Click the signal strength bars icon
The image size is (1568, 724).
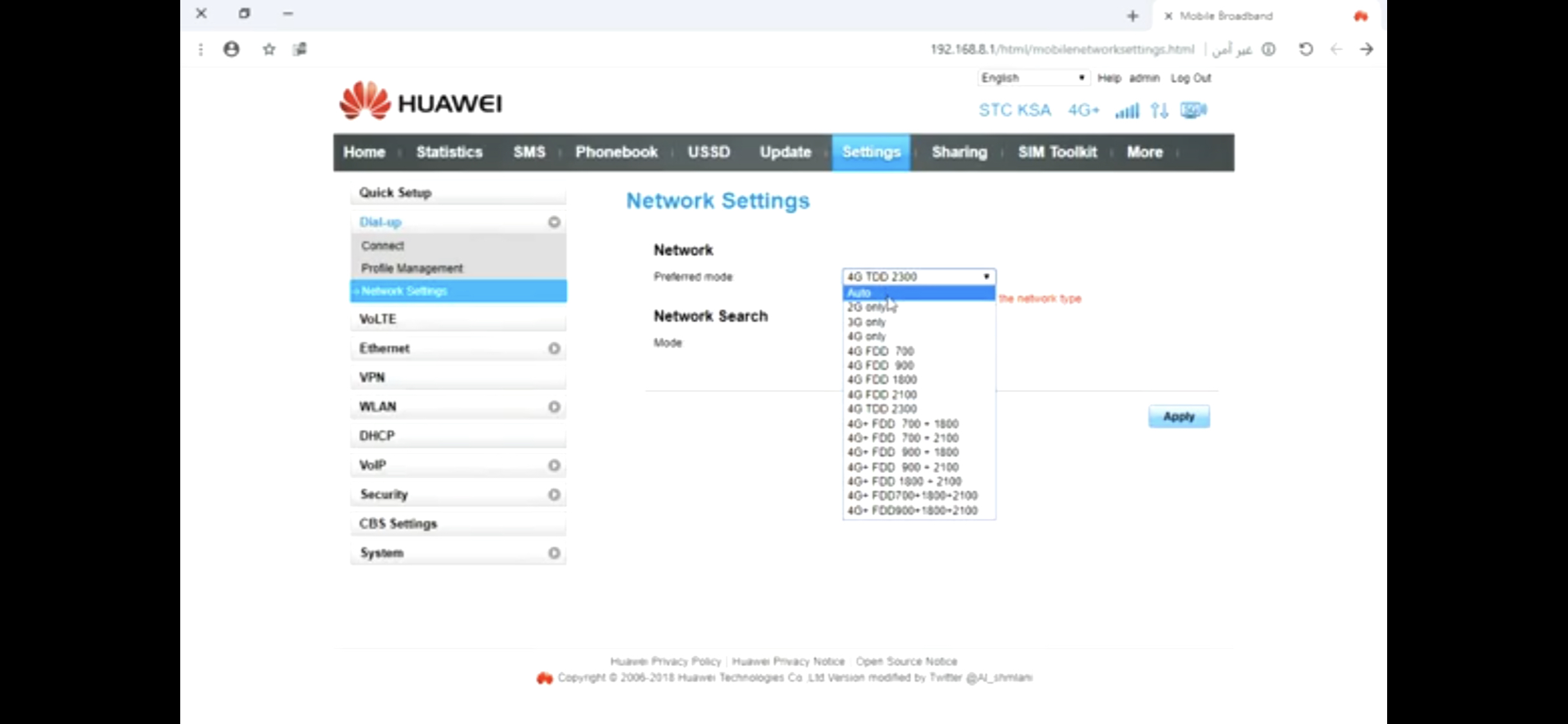[x=1126, y=111]
